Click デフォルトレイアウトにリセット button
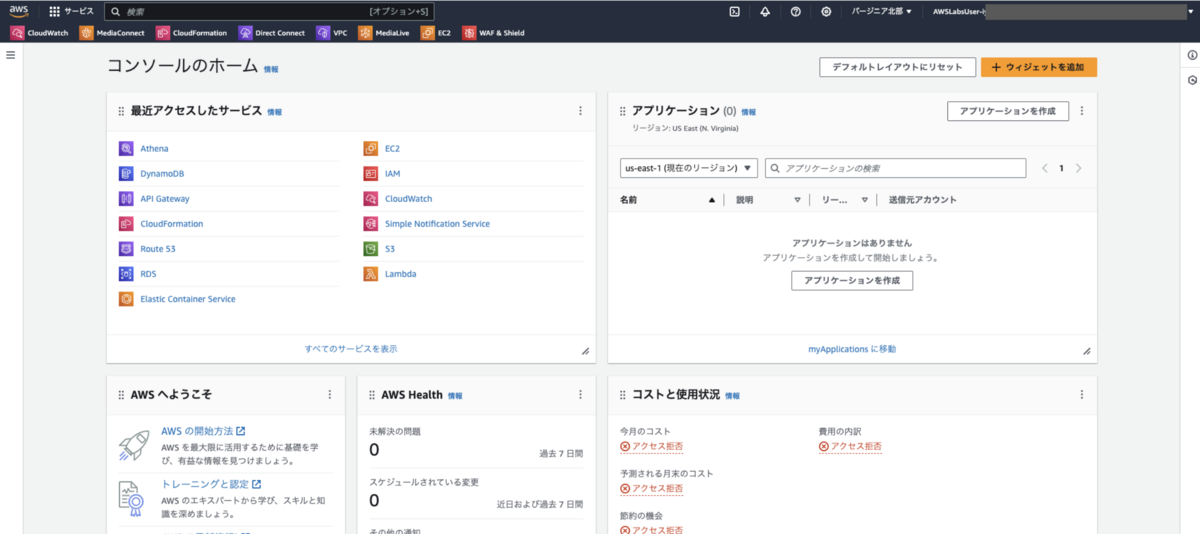This screenshot has width=1200, height=534. (x=897, y=67)
